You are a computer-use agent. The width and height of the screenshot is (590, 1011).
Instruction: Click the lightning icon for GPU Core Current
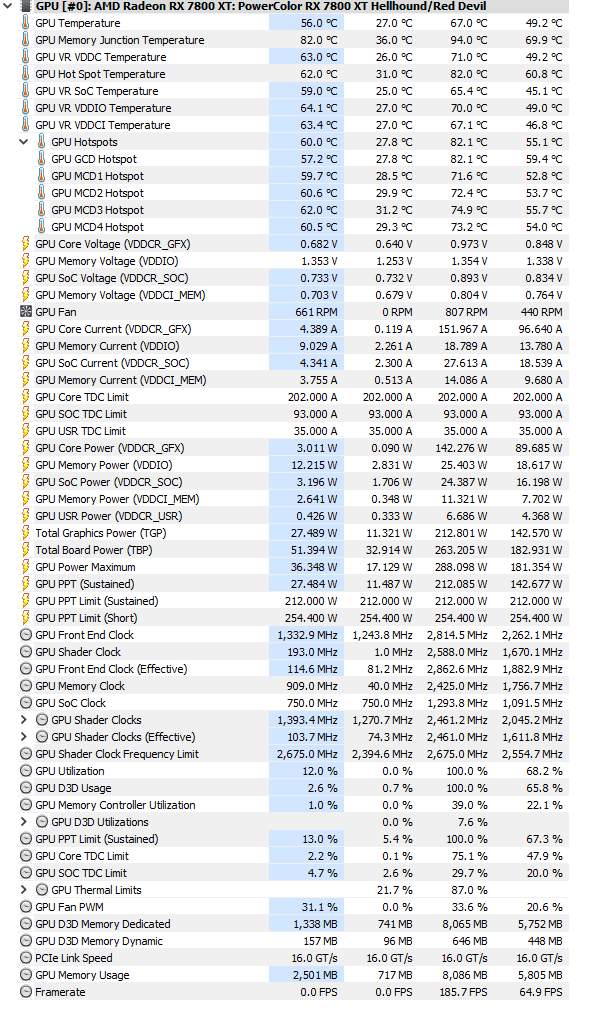pos(26,329)
